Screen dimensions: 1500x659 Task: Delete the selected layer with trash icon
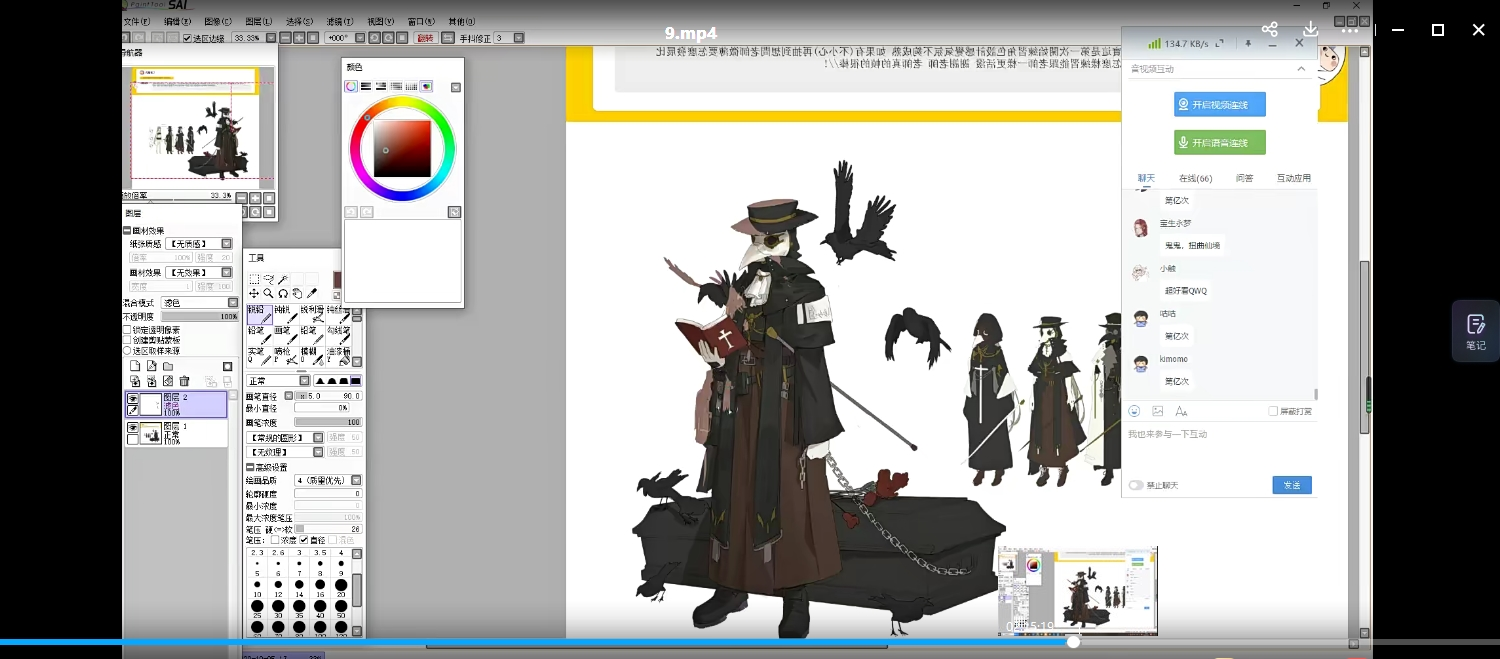click(184, 381)
